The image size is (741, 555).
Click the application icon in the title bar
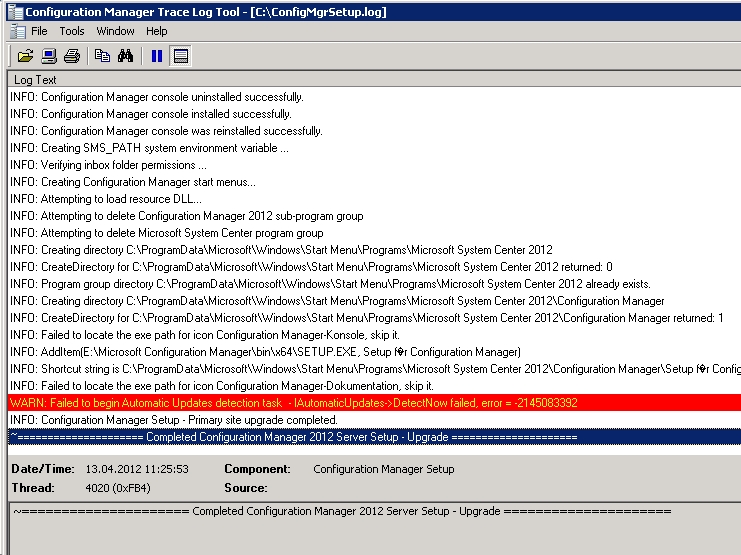pos(12,11)
